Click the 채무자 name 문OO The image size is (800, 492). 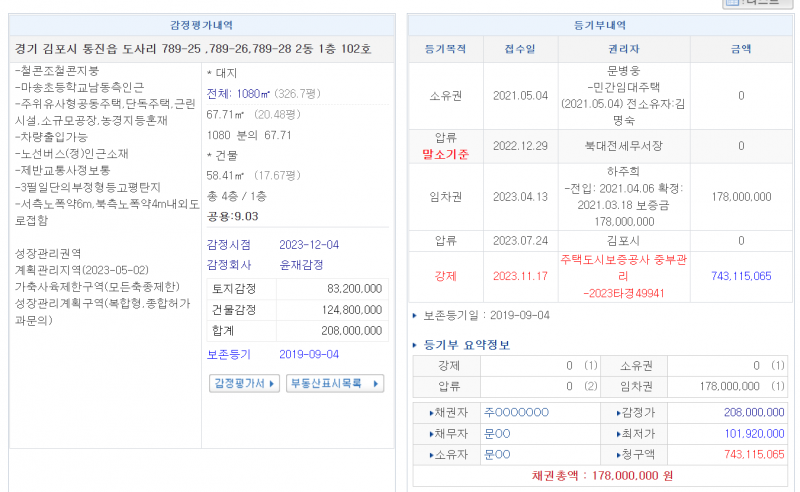[496, 433]
